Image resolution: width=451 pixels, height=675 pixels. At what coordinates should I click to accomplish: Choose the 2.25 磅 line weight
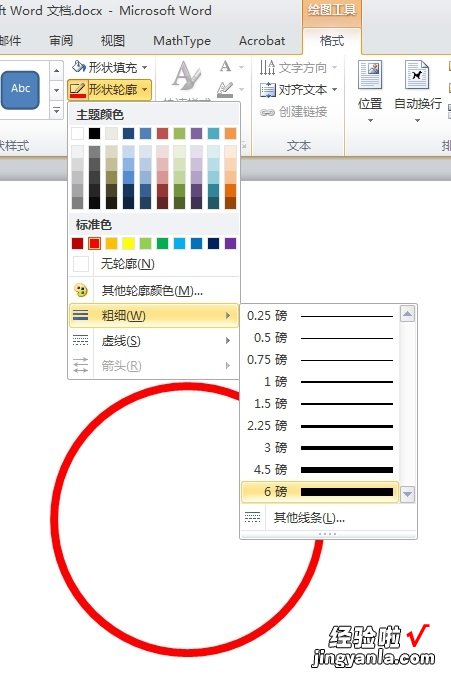coord(320,426)
